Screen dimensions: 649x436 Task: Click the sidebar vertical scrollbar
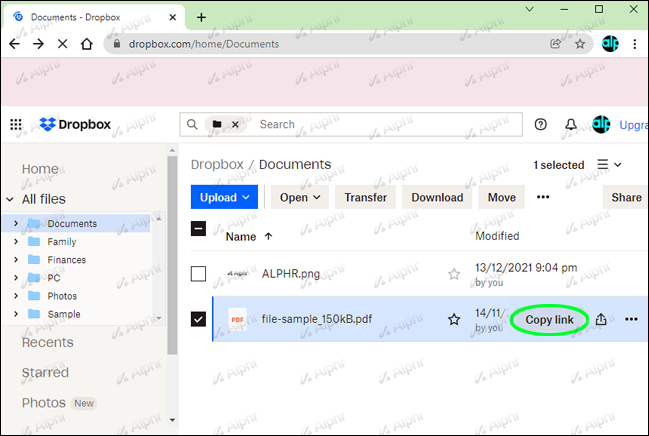(172, 255)
